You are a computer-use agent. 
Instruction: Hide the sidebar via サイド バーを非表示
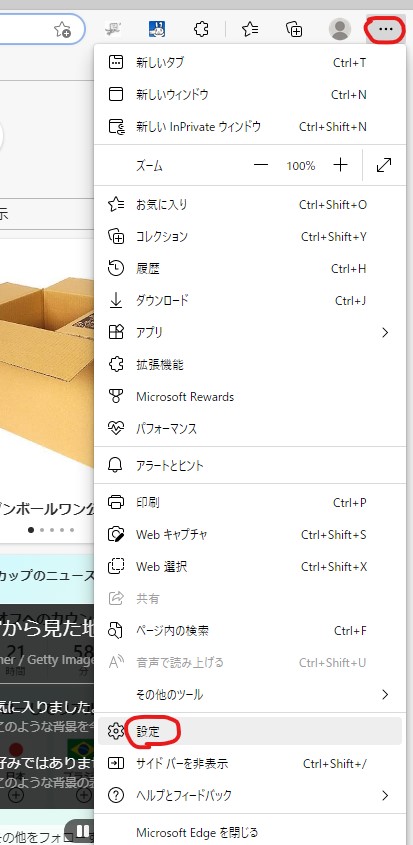[x=250, y=763]
